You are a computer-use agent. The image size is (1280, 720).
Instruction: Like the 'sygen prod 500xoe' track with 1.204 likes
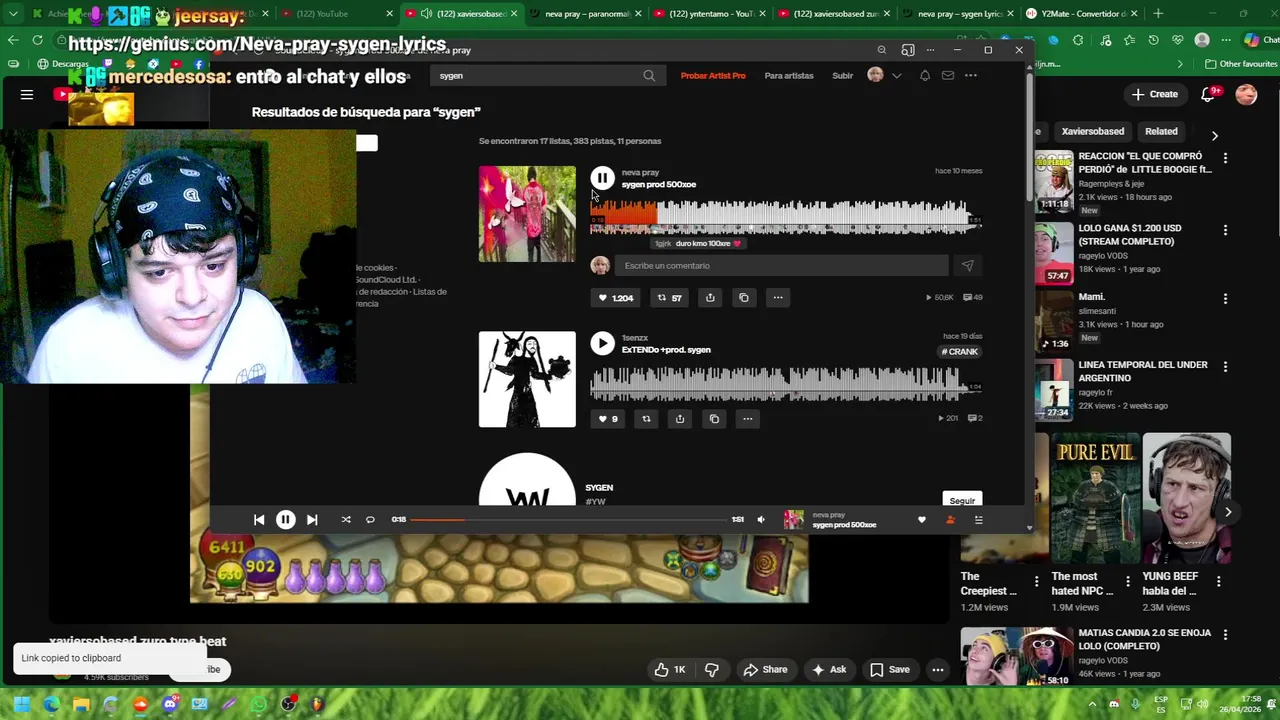click(616, 297)
